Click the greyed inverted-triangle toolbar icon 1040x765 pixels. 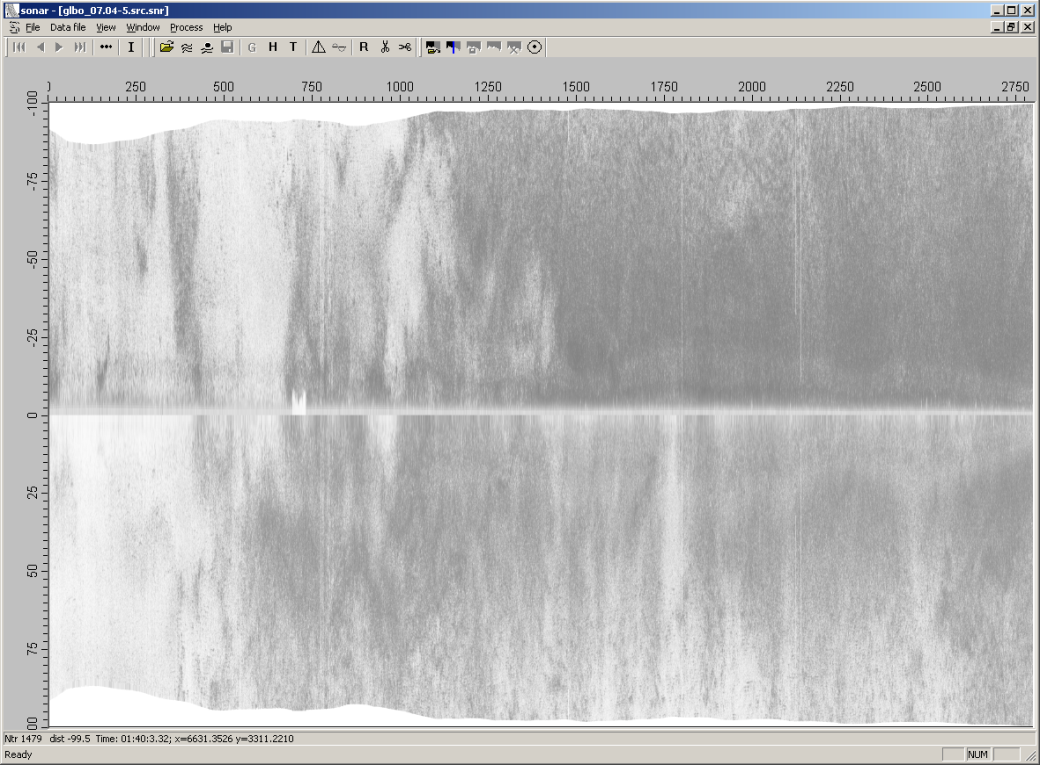point(339,47)
